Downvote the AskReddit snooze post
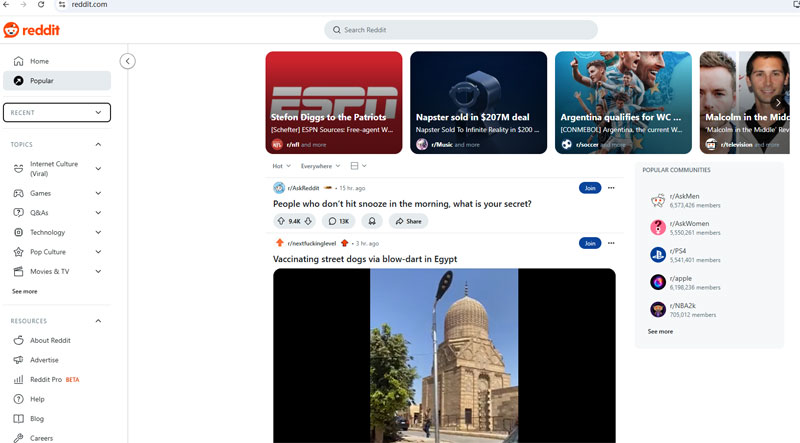The height and width of the screenshot is (443, 800). (308, 221)
